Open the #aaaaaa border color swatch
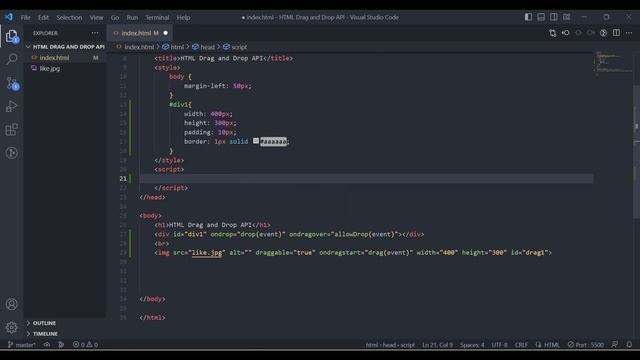The height and width of the screenshot is (360, 640). (x=256, y=141)
